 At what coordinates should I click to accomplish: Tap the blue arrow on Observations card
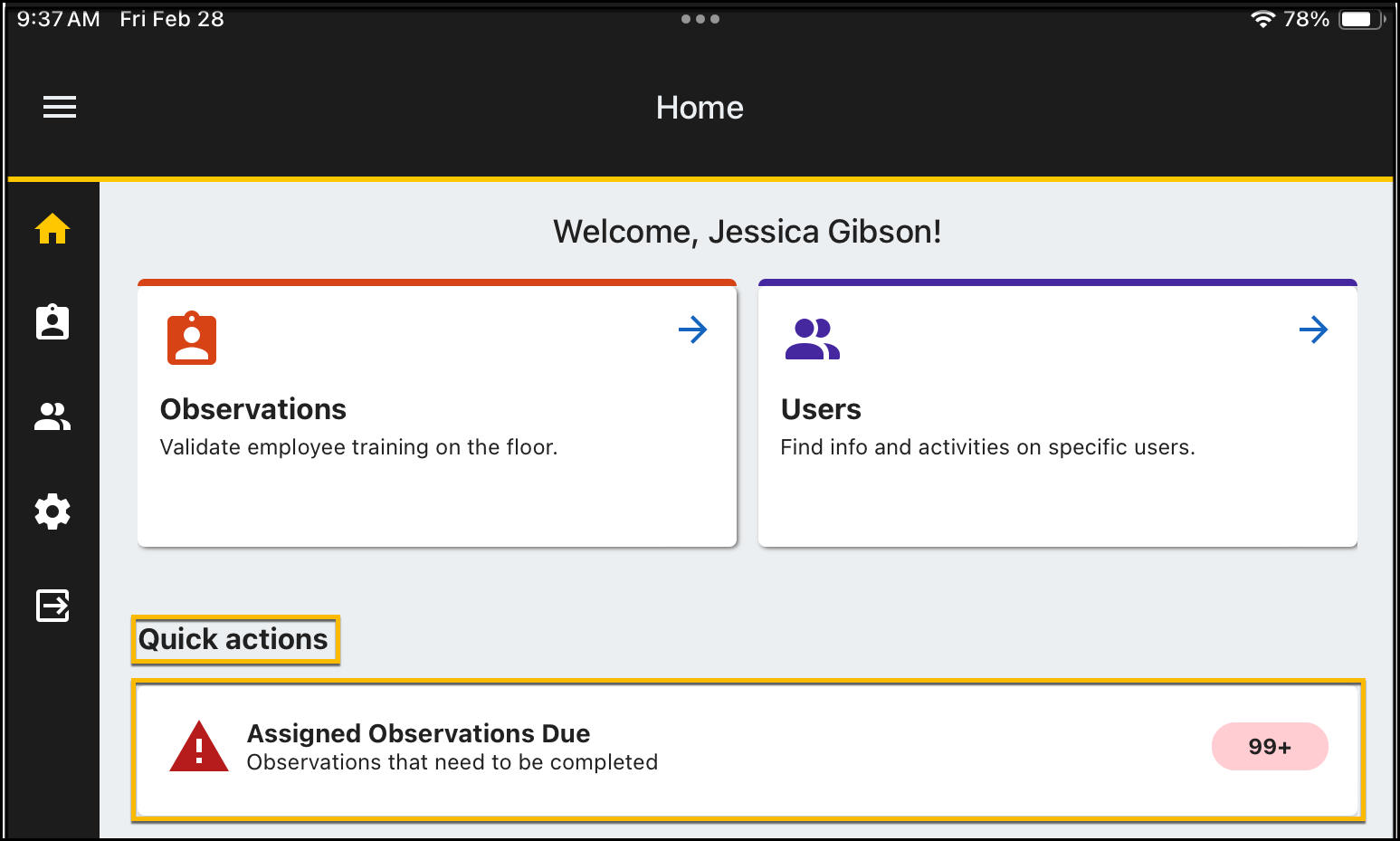(x=692, y=330)
